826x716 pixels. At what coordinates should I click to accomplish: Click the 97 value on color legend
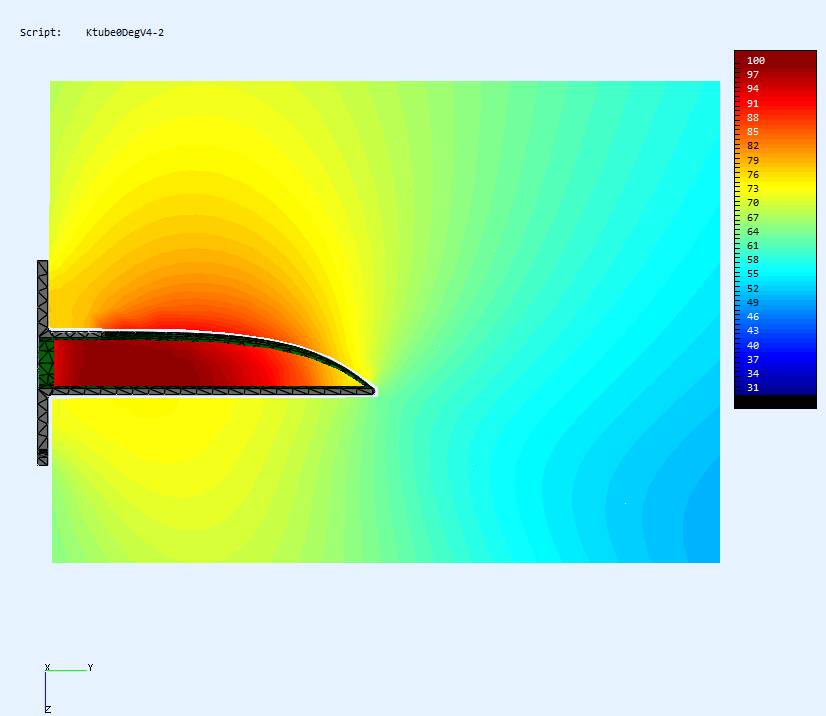(x=753, y=75)
